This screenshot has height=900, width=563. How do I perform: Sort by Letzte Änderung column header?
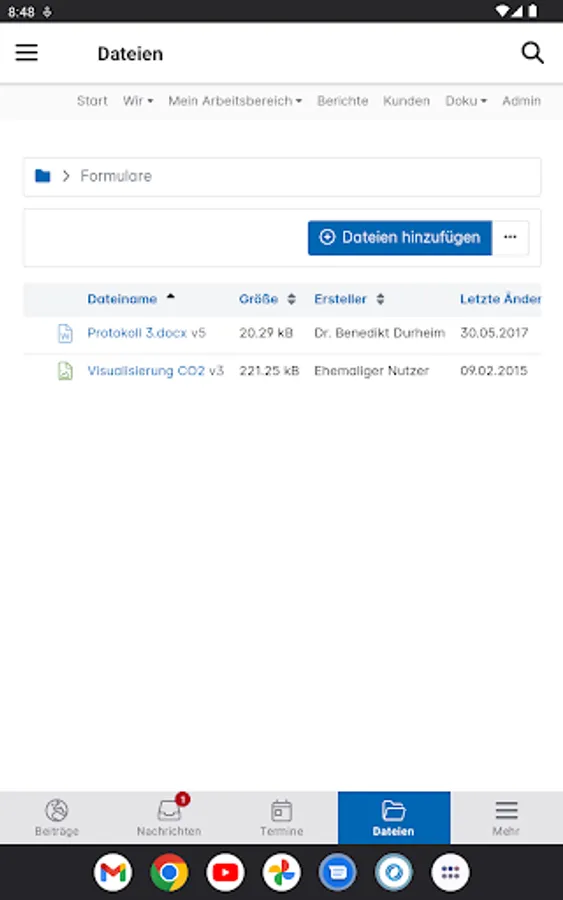click(x=500, y=299)
